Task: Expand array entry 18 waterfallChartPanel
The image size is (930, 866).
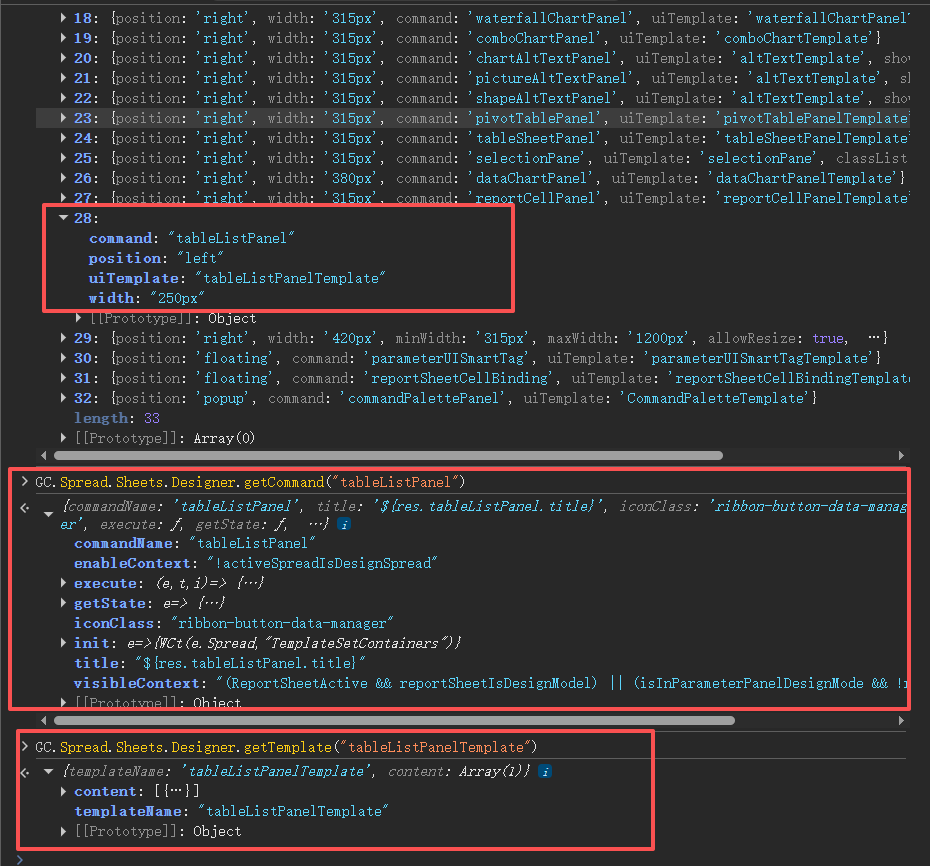Action: (63, 18)
